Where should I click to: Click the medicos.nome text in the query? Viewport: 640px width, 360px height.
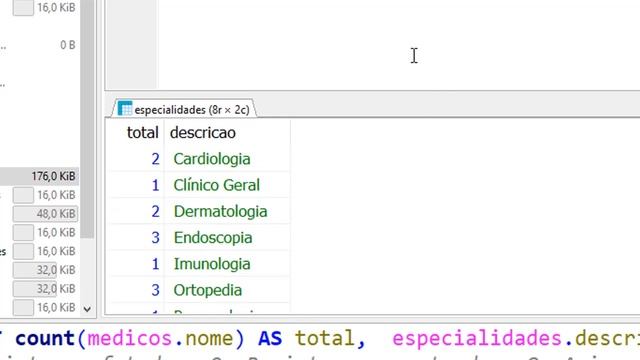[x=160, y=338]
